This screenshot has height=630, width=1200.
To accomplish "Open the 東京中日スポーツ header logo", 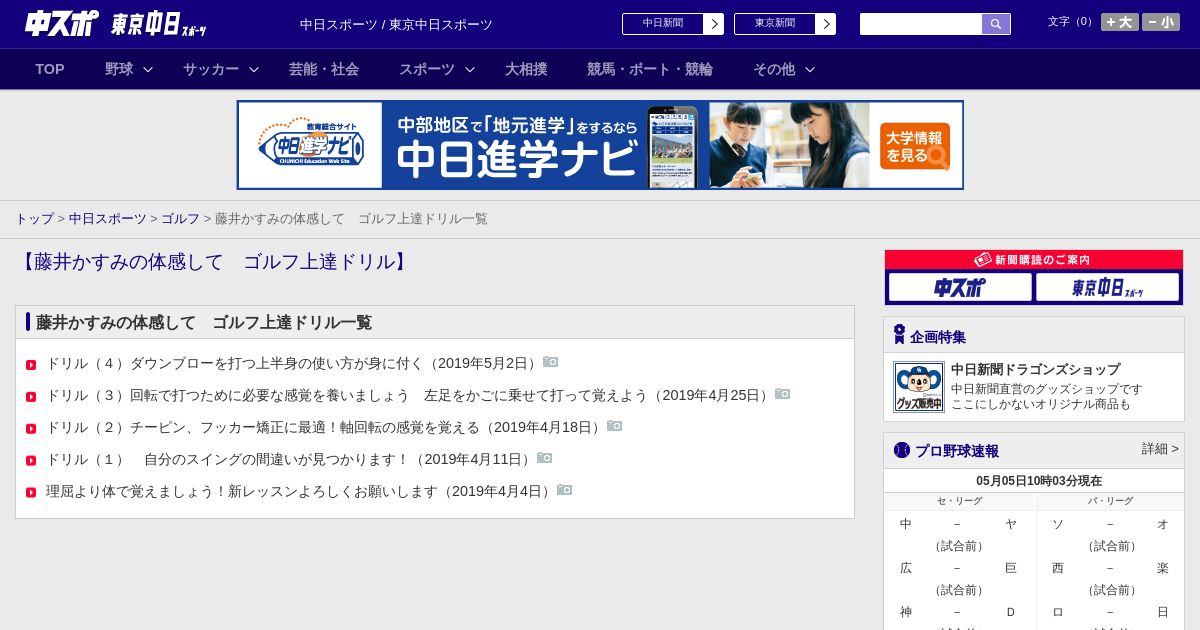I will point(159,24).
